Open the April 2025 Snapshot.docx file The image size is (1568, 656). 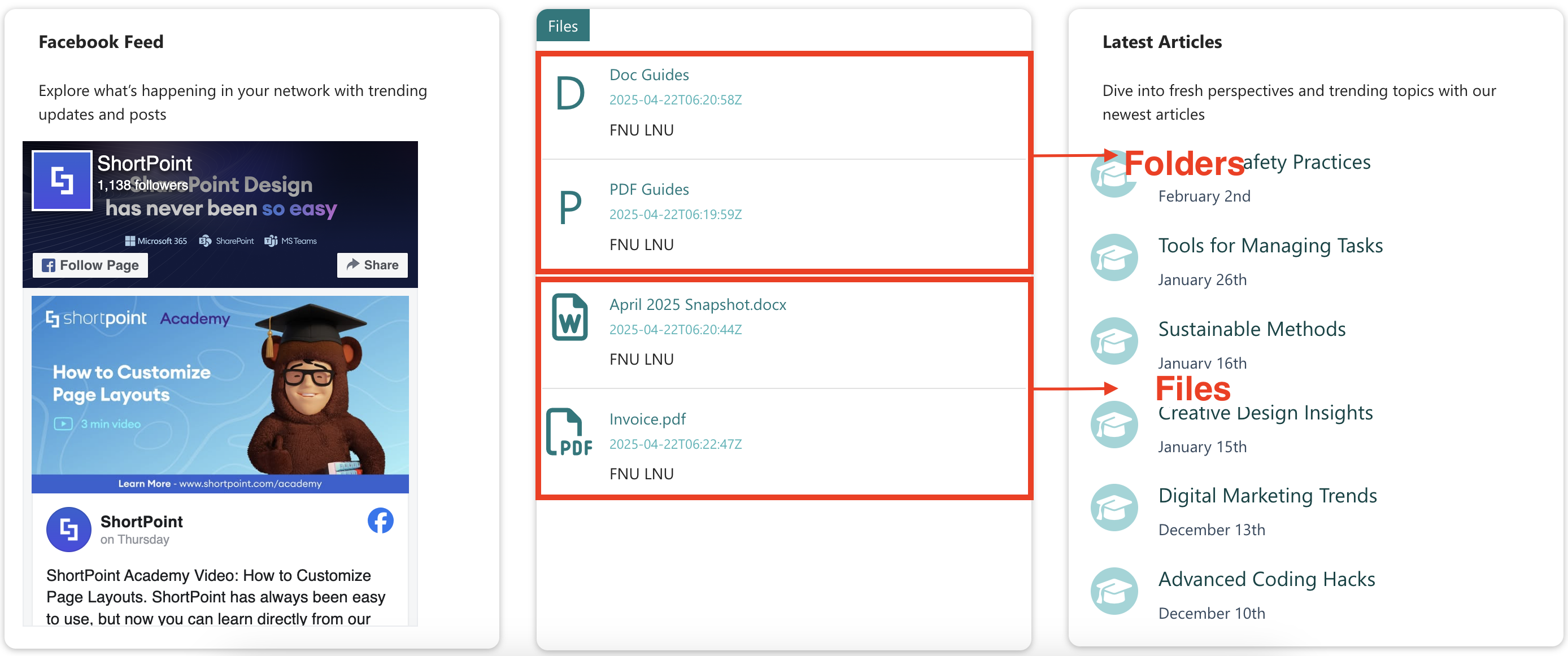(x=698, y=304)
